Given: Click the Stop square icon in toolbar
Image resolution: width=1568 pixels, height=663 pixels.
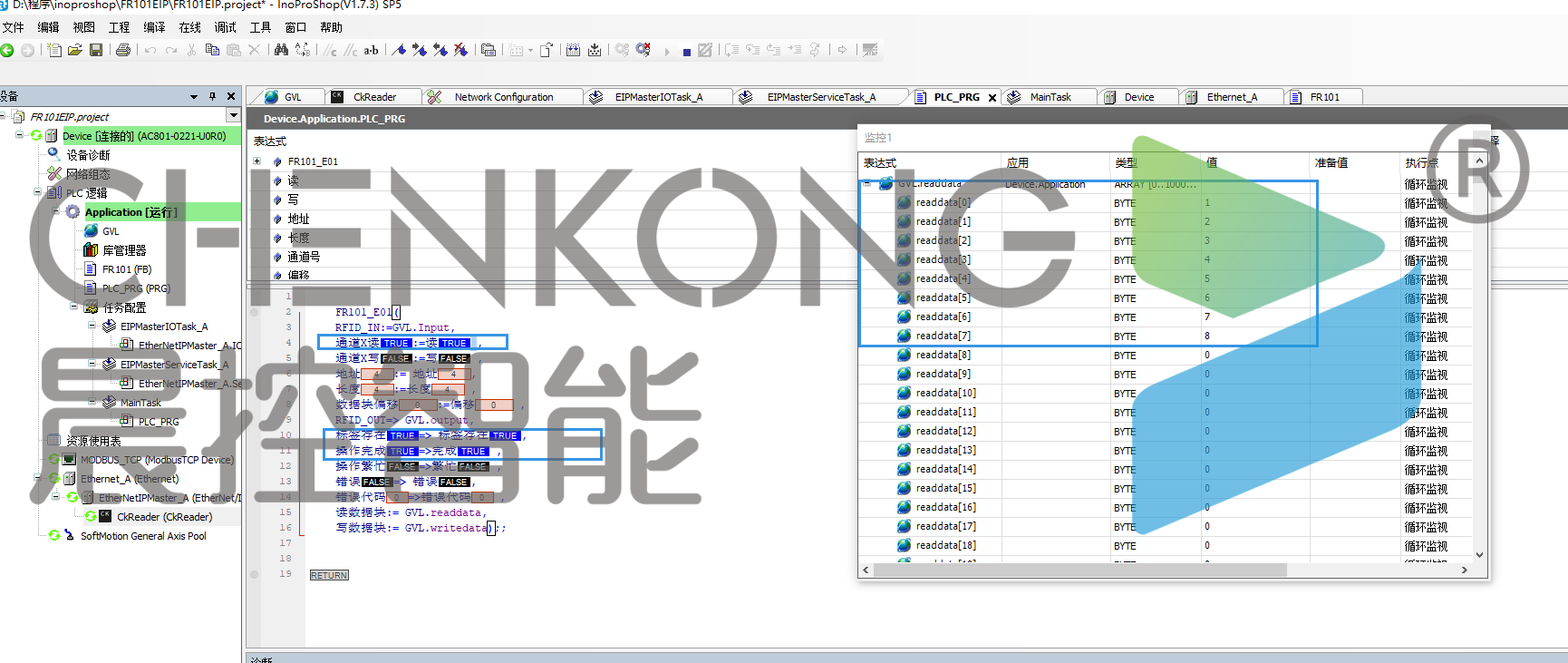Looking at the screenshot, I should pos(686,52).
